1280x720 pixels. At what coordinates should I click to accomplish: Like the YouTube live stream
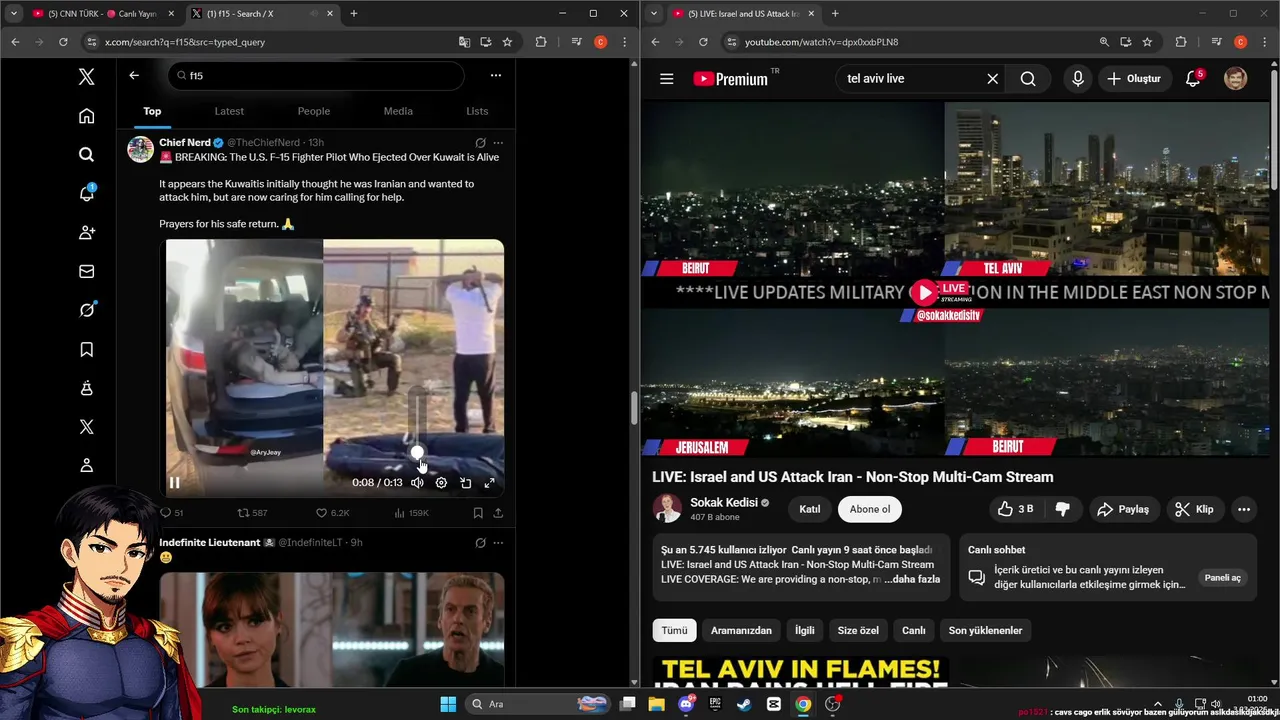pos(1015,509)
